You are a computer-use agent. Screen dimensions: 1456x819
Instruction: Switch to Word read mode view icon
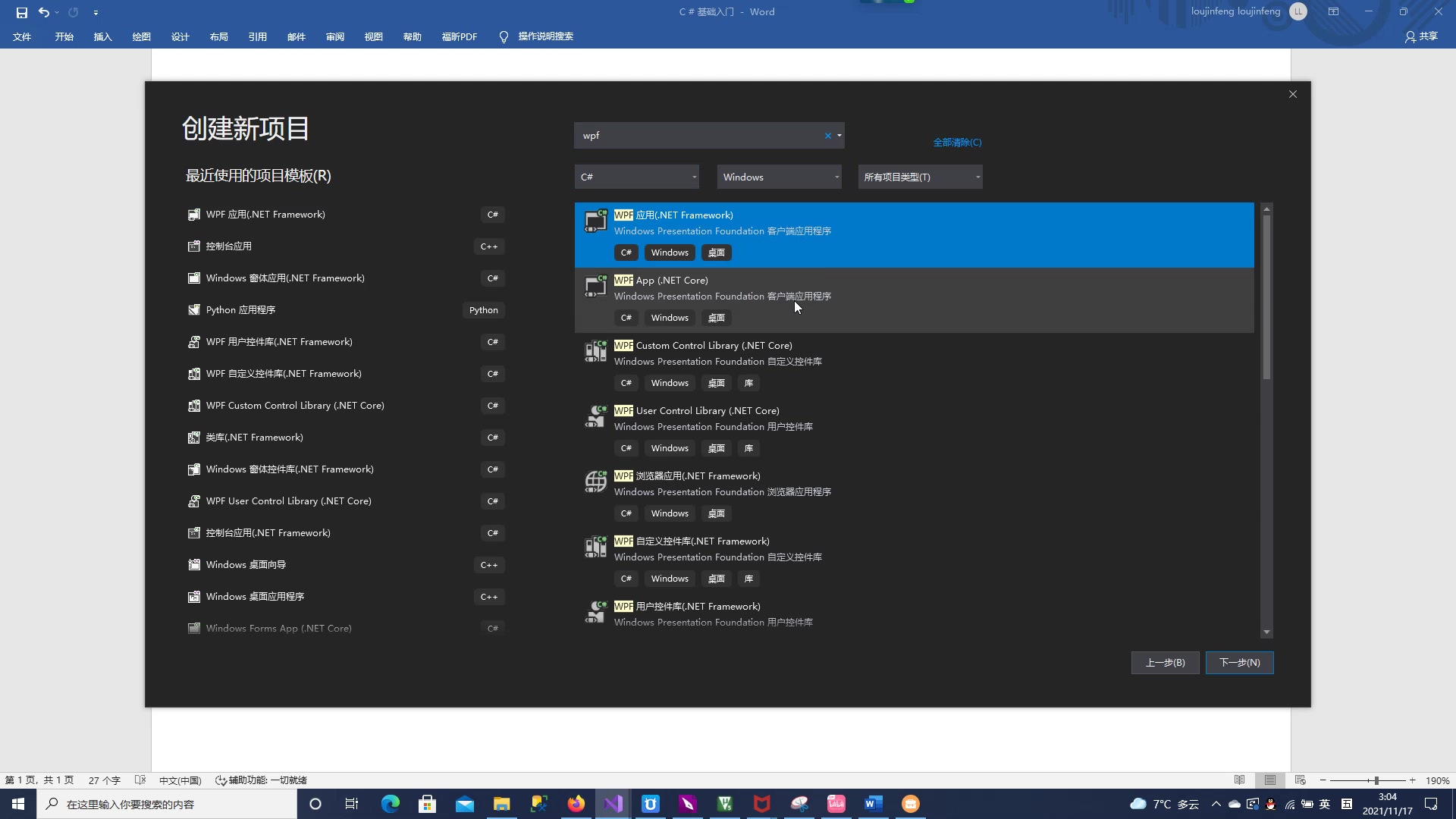(1240, 780)
